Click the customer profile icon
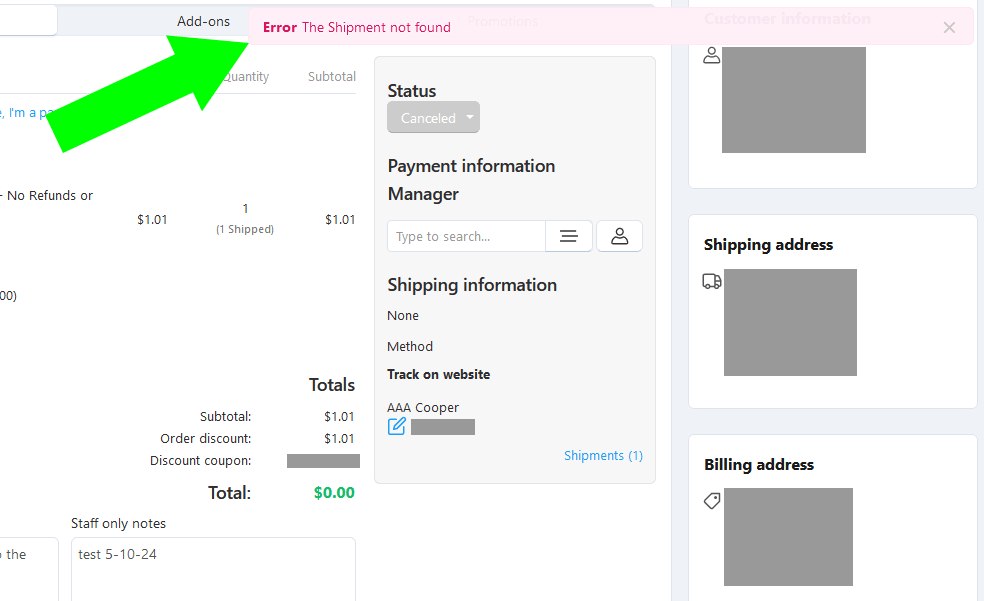 coord(712,55)
